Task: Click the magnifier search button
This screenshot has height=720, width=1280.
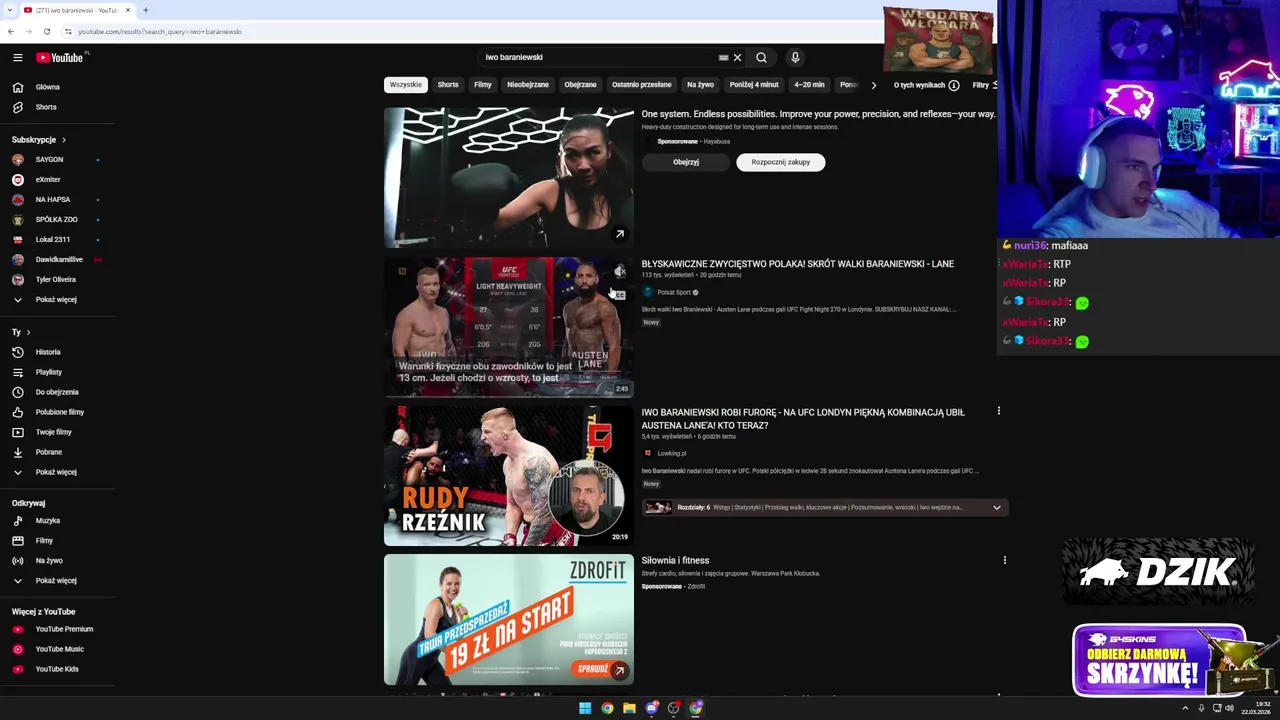Action: click(761, 57)
